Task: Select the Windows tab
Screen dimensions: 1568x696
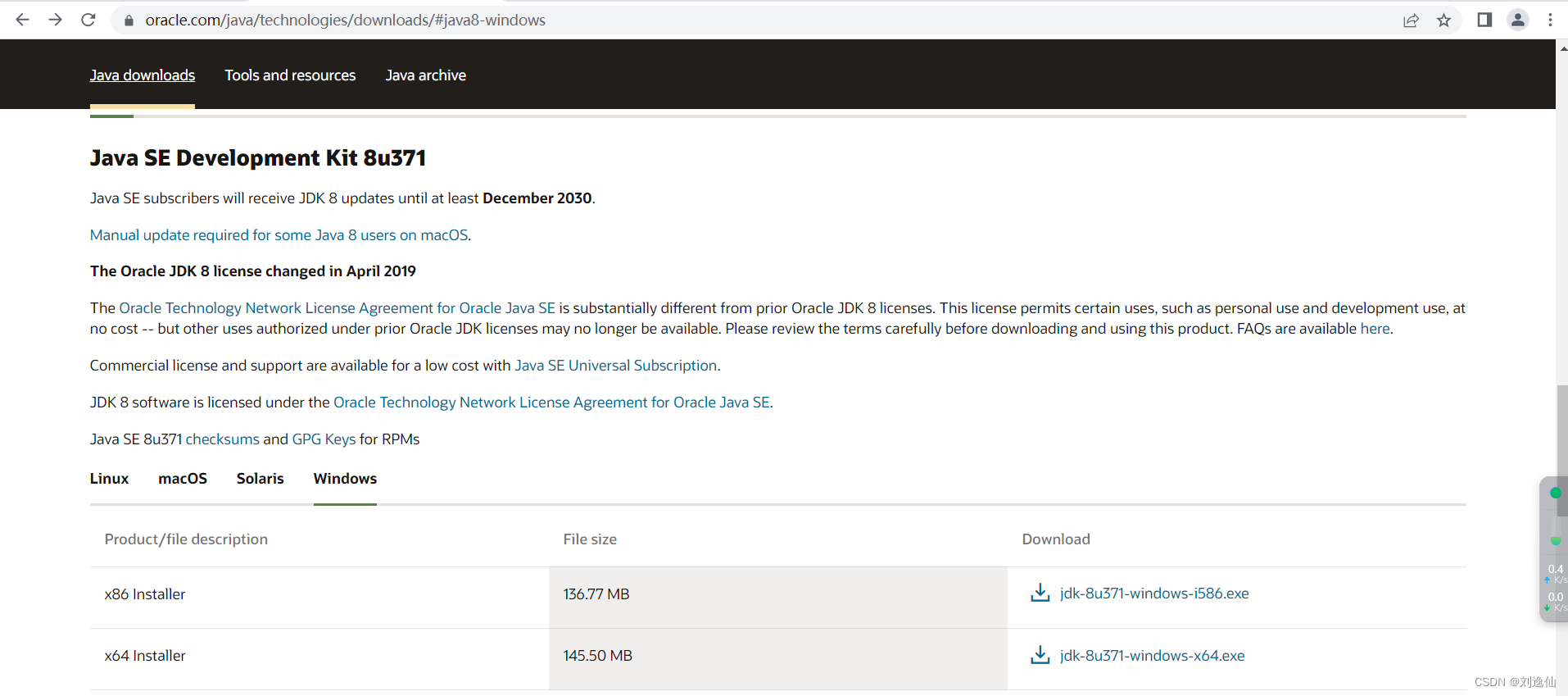Action: 345,479
